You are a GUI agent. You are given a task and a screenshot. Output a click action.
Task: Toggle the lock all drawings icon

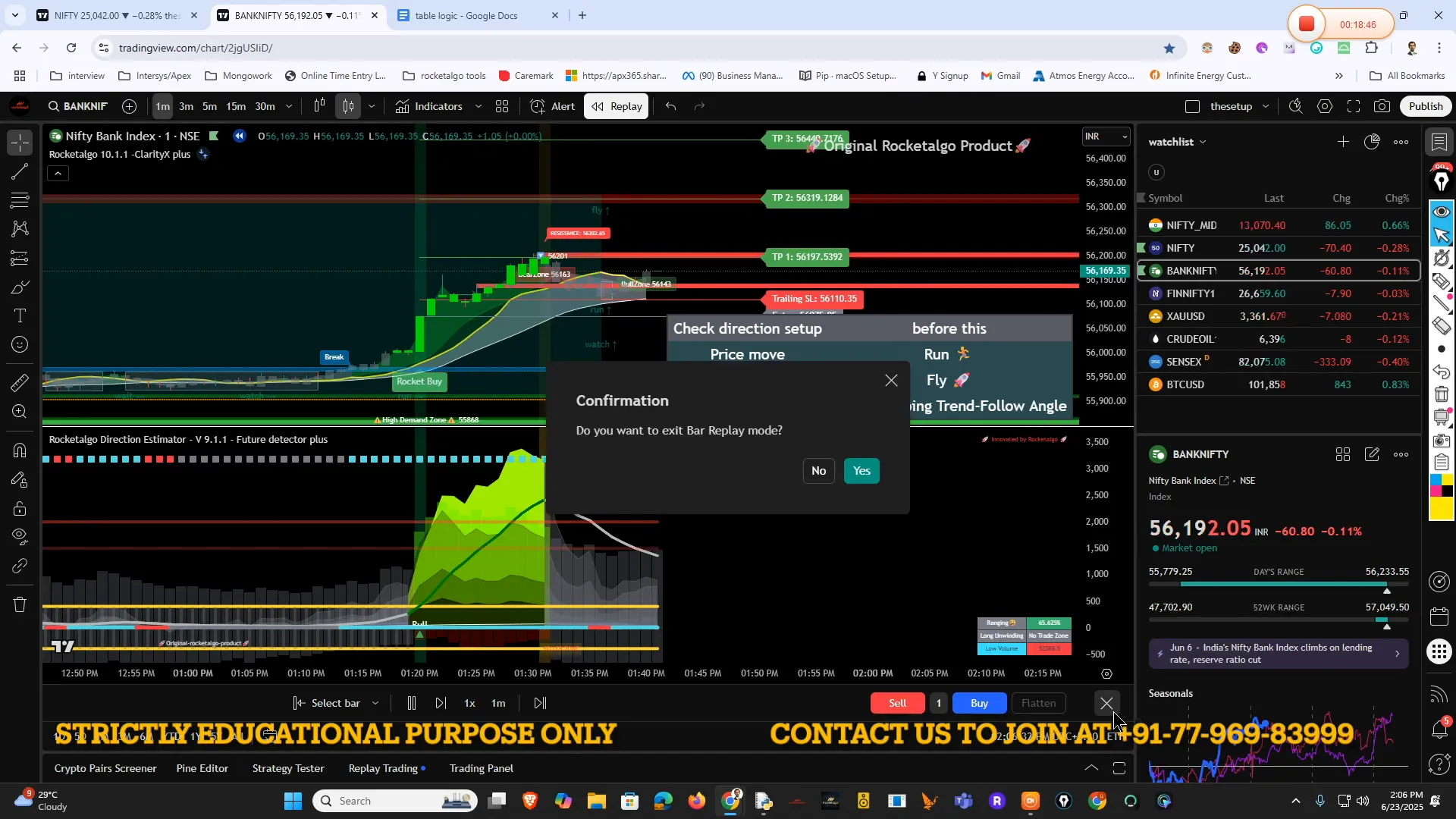tap(20, 508)
